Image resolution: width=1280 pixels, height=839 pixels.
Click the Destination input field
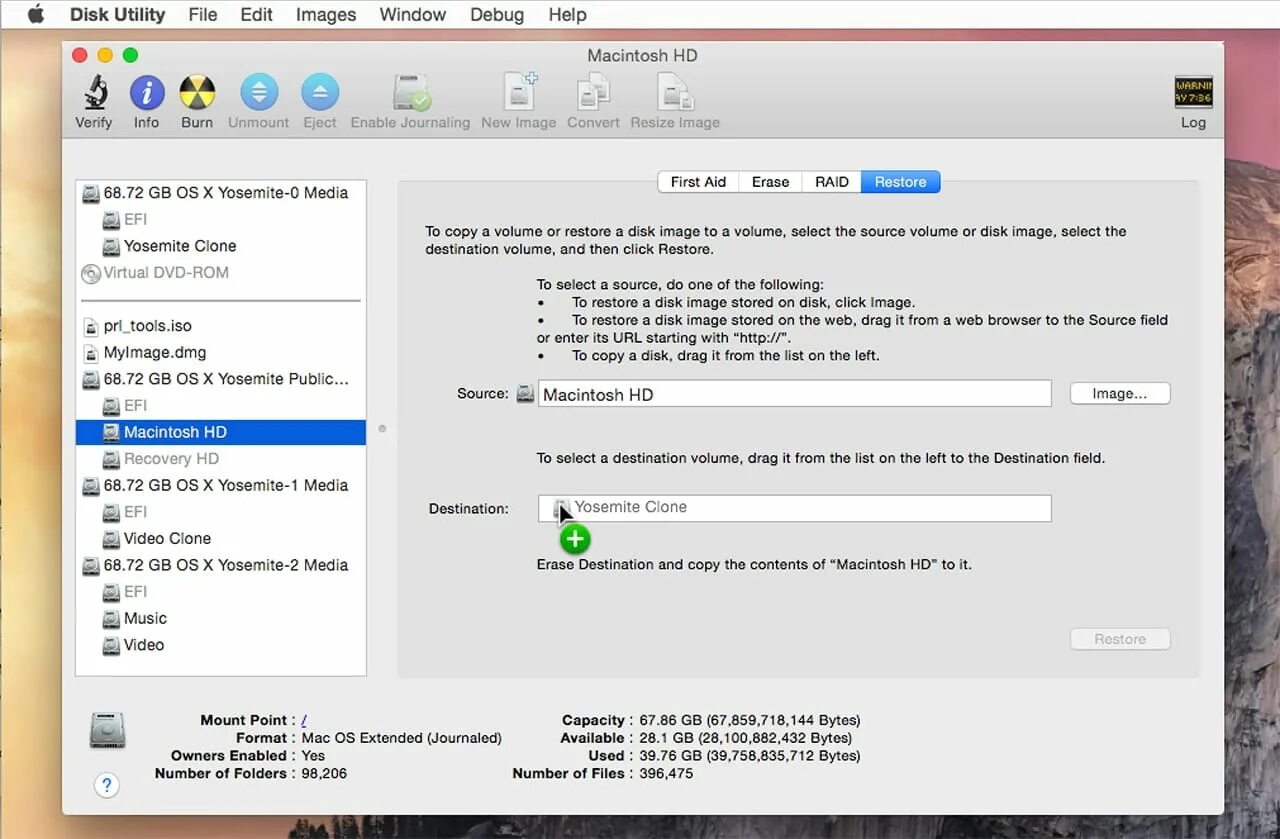pyautogui.click(x=795, y=508)
